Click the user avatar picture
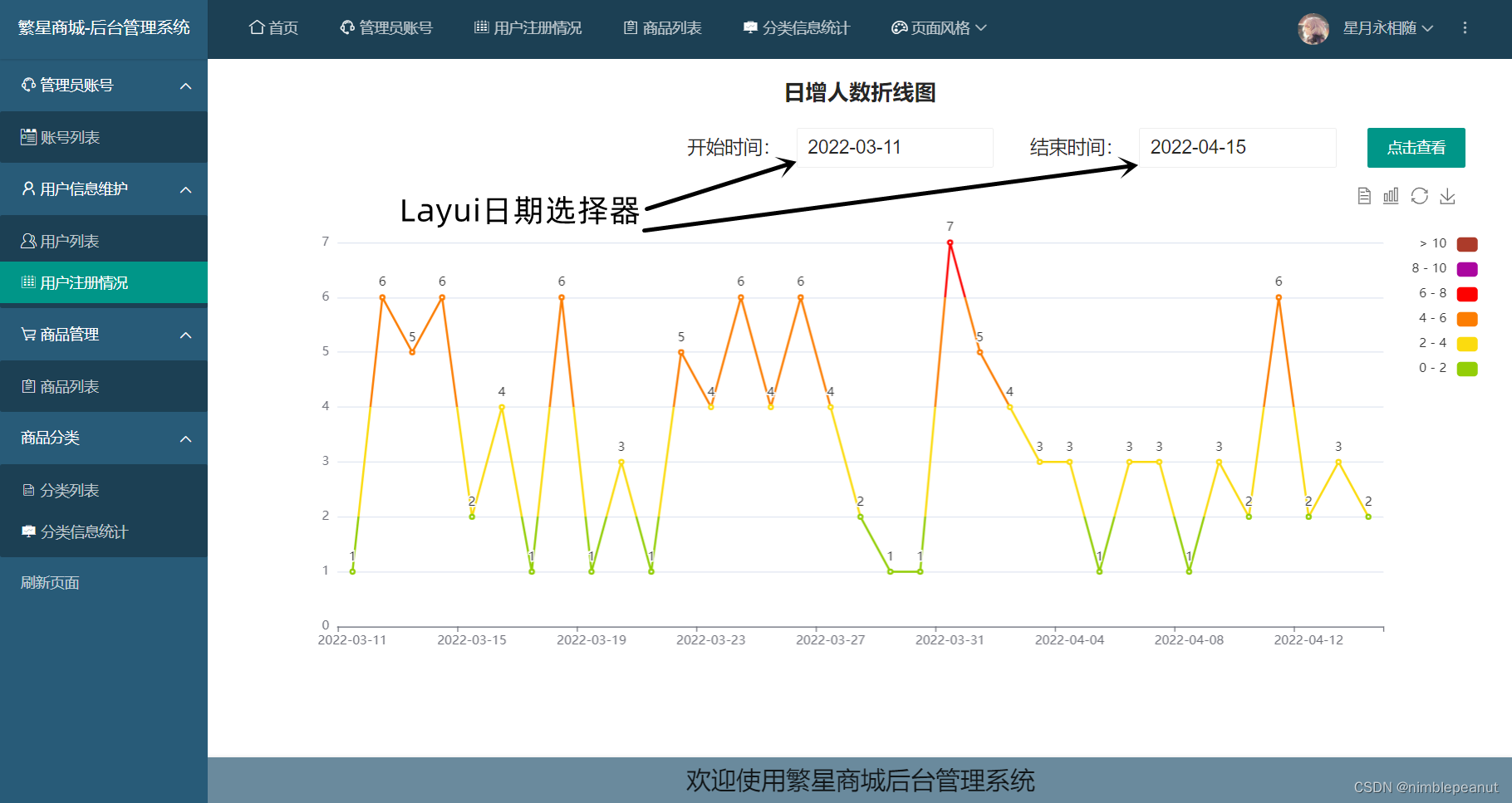 click(1313, 29)
